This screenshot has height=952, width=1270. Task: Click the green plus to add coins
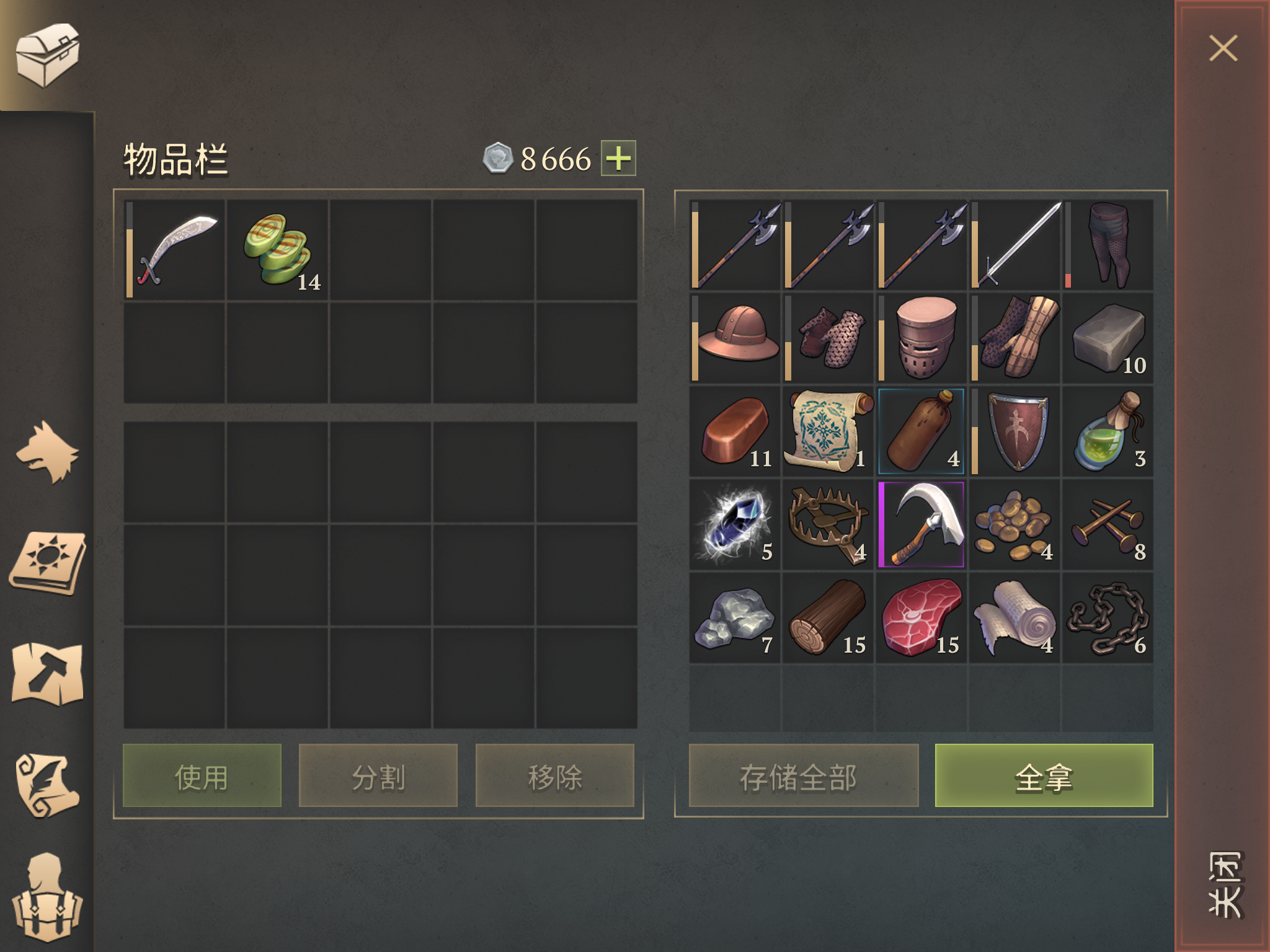click(618, 158)
